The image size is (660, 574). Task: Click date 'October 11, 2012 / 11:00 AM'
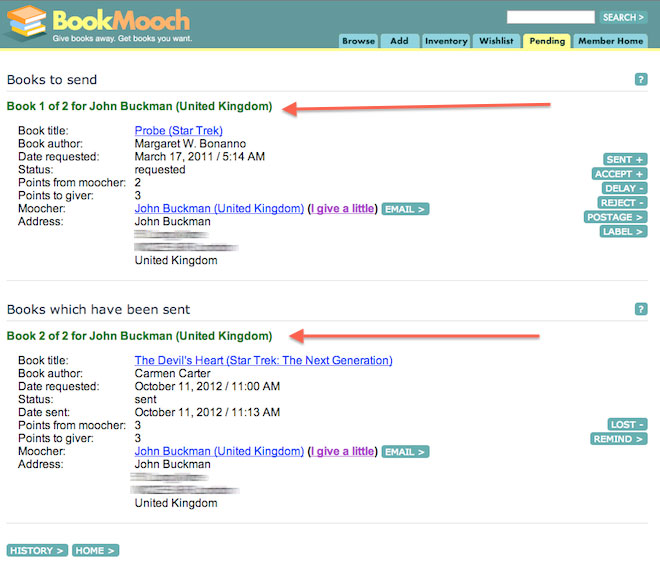tap(207, 386)
